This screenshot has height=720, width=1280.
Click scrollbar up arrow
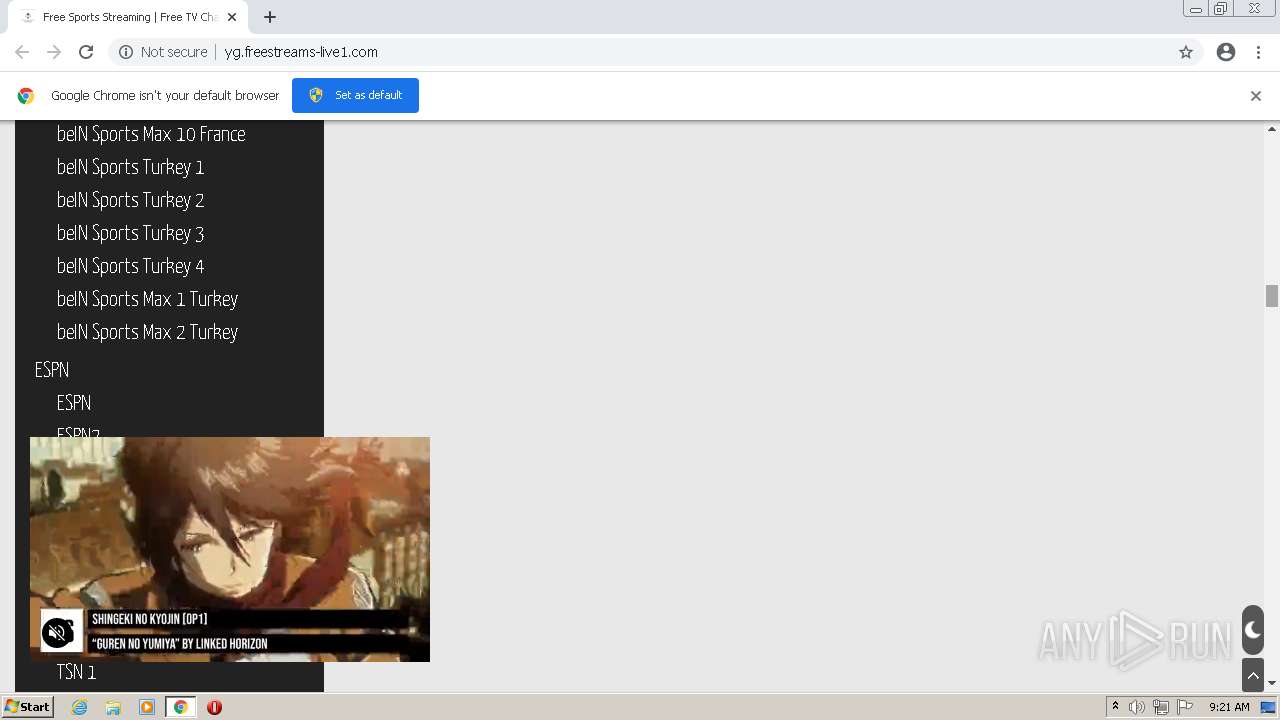point(1272,129)
